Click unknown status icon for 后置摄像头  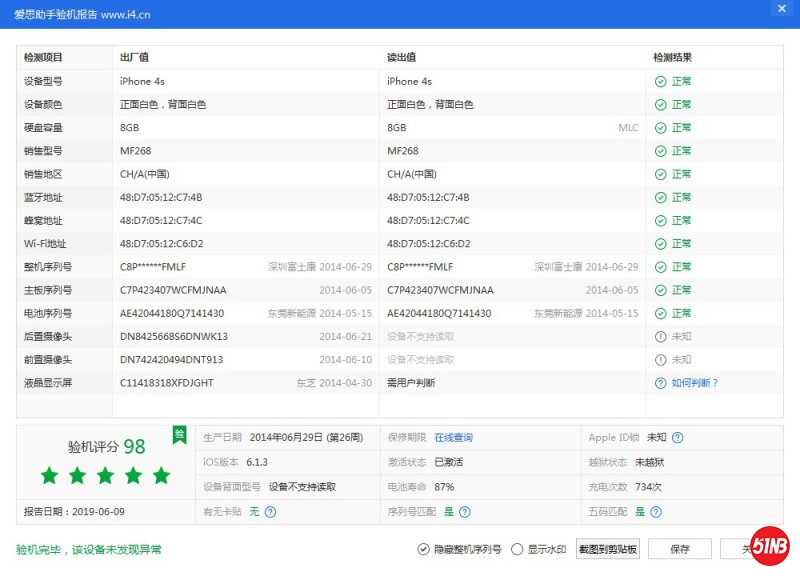click(660, 336)
